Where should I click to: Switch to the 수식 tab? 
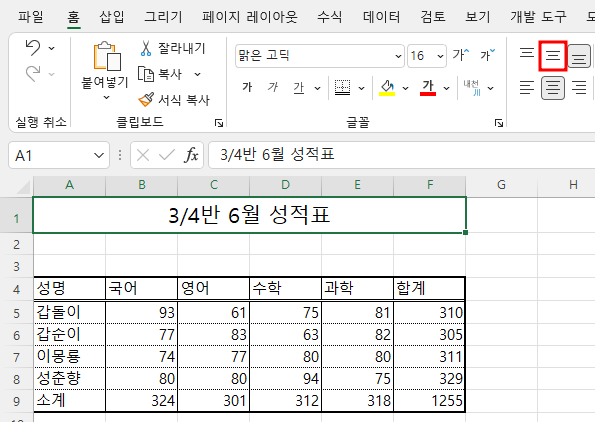(x=329, y=17)
